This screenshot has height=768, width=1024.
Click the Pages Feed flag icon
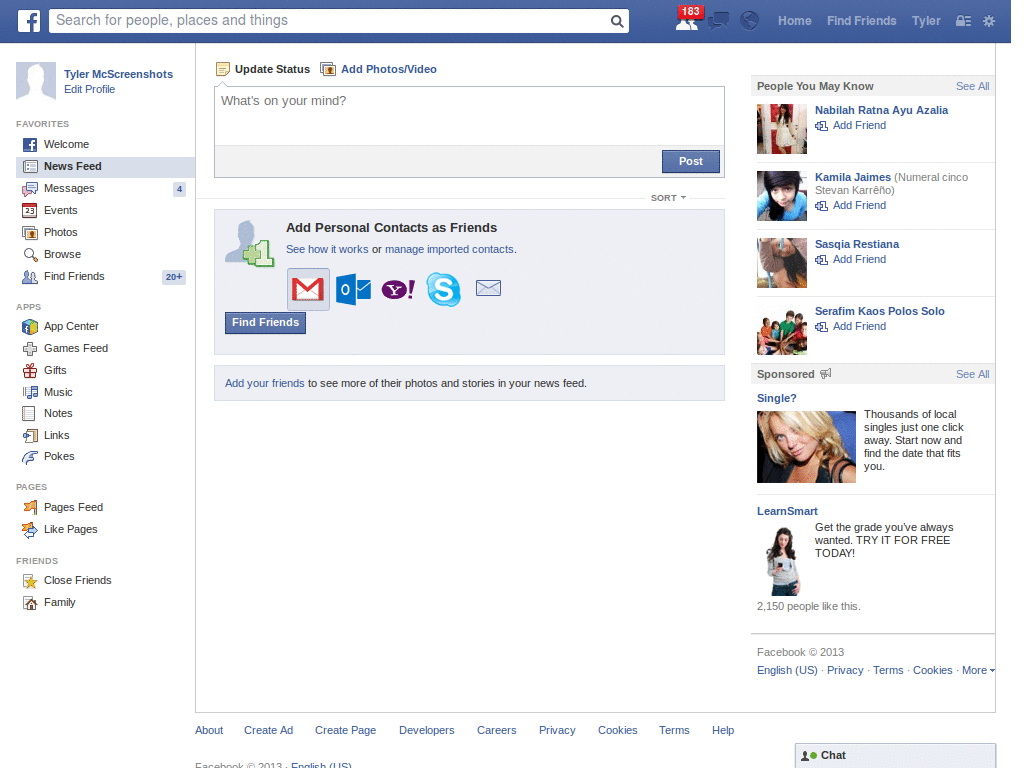click(30, 507)
